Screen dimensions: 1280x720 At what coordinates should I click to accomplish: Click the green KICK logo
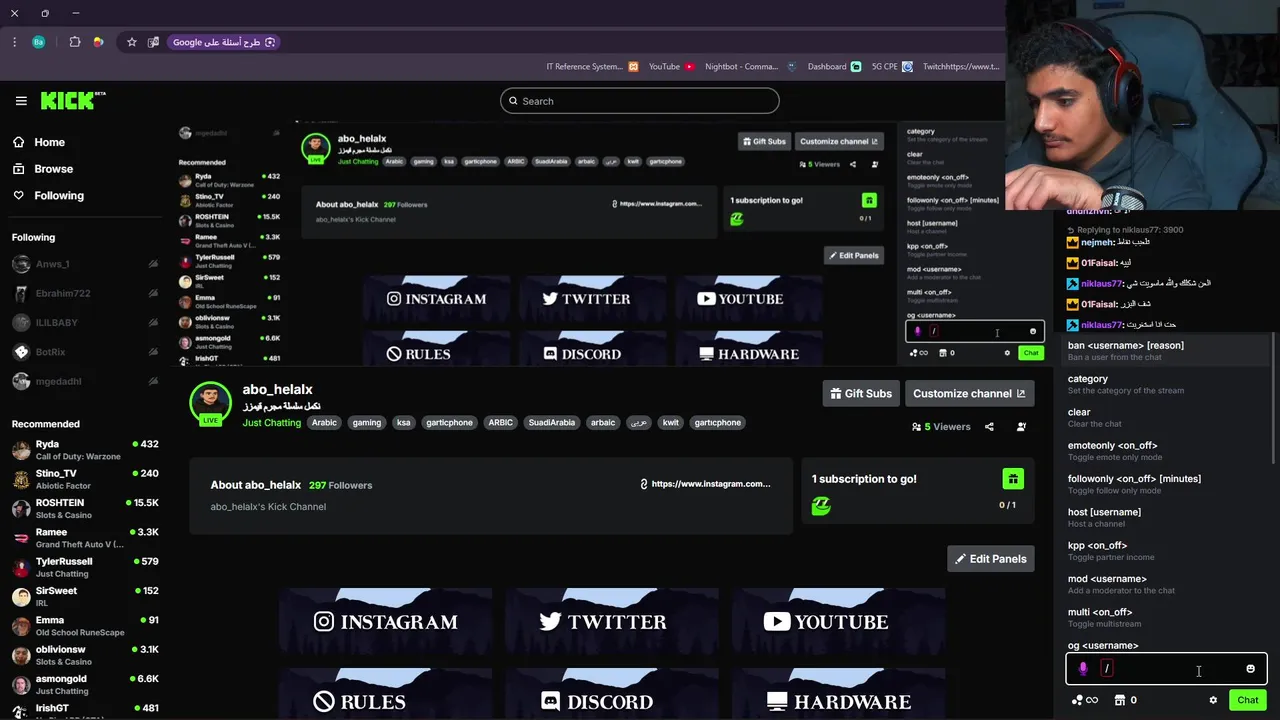(73, 100)
